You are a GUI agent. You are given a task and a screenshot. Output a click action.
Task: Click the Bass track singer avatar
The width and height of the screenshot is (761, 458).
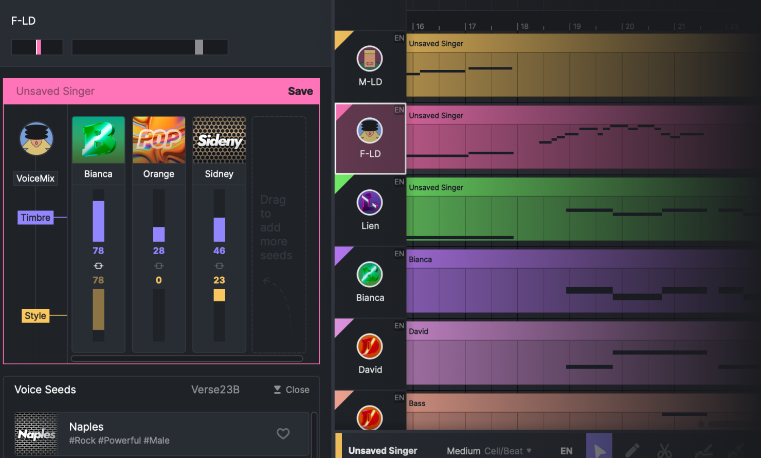coord(370,417)
